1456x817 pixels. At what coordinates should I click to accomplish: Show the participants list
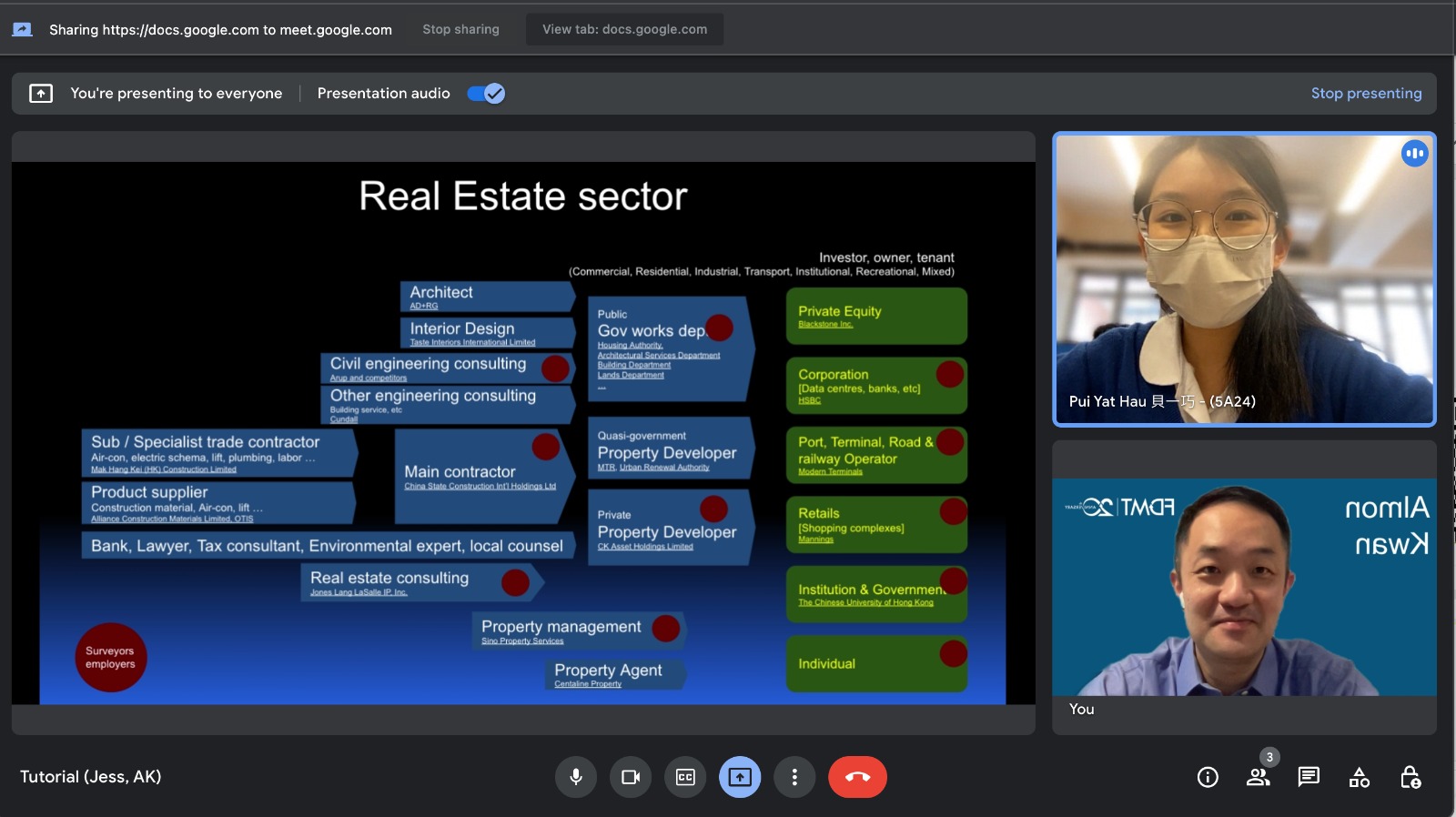[1259, 777]
